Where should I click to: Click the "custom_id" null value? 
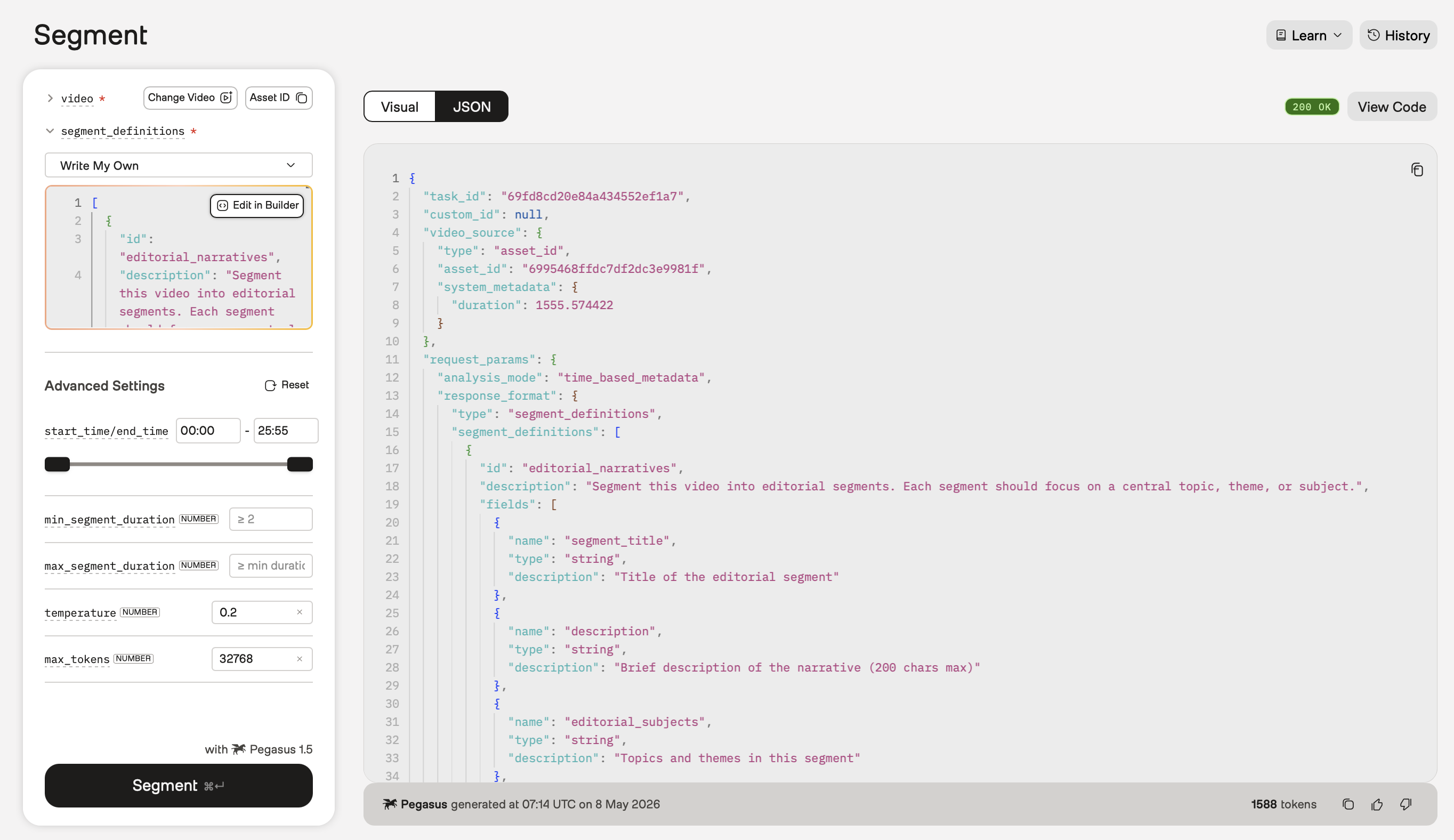point(528,215)
